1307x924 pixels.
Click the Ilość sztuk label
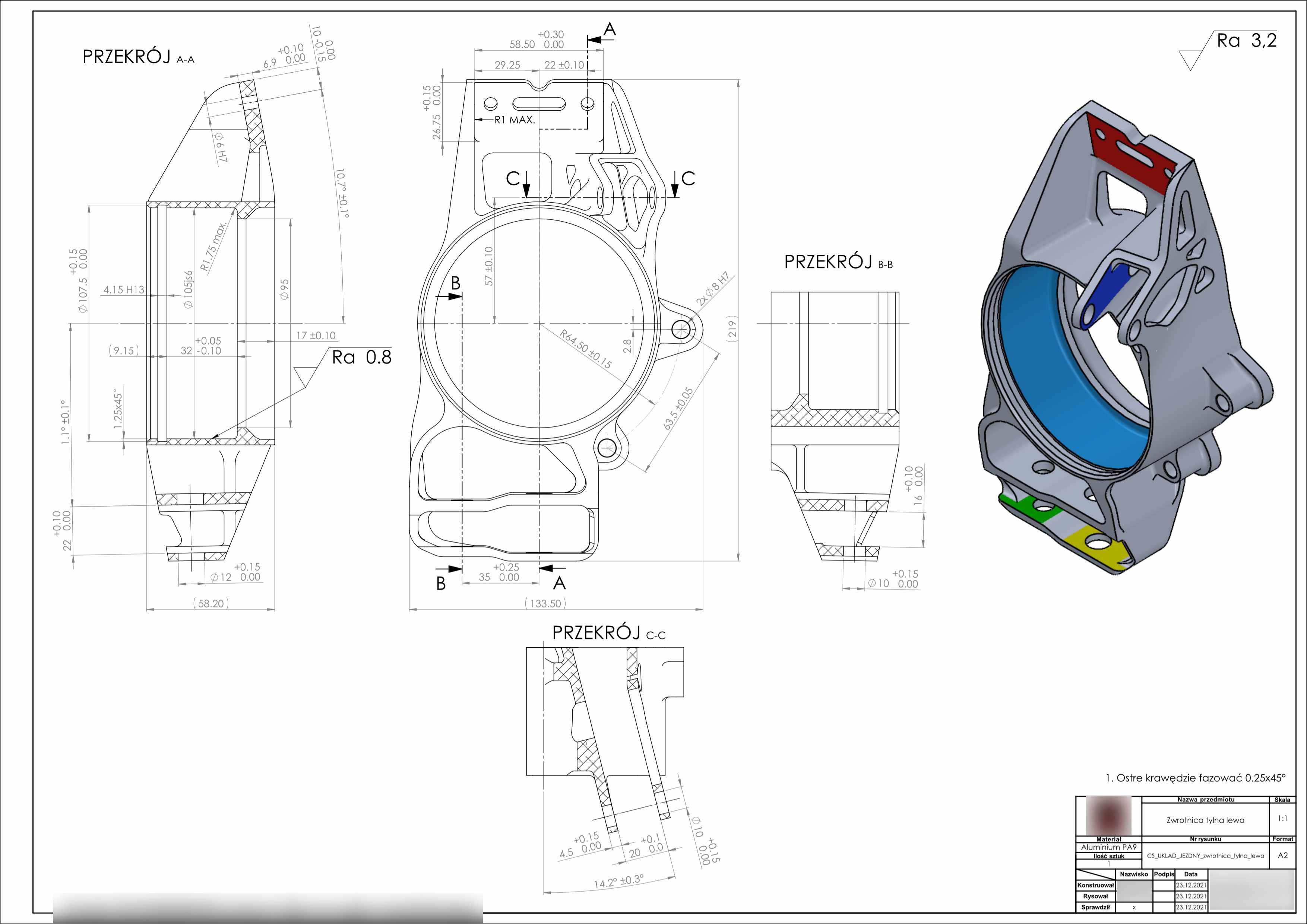pos(1108,856)
